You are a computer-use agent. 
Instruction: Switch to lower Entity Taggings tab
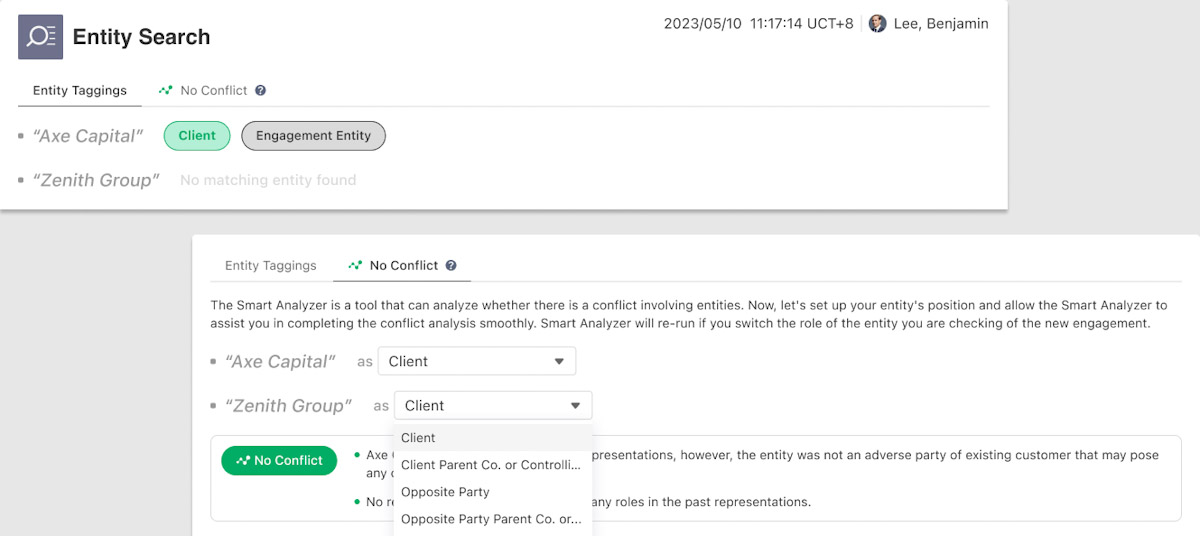point(271,265)
